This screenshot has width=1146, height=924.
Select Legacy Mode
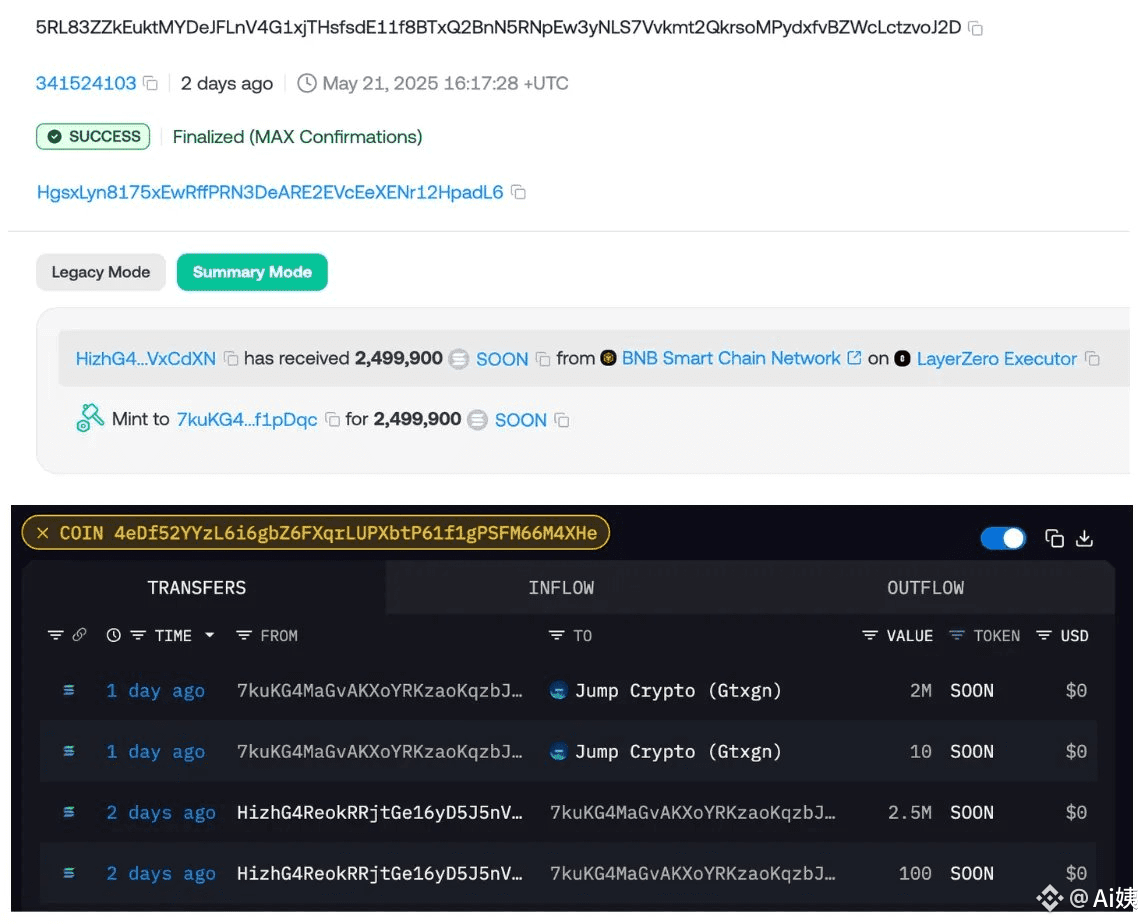100,272
